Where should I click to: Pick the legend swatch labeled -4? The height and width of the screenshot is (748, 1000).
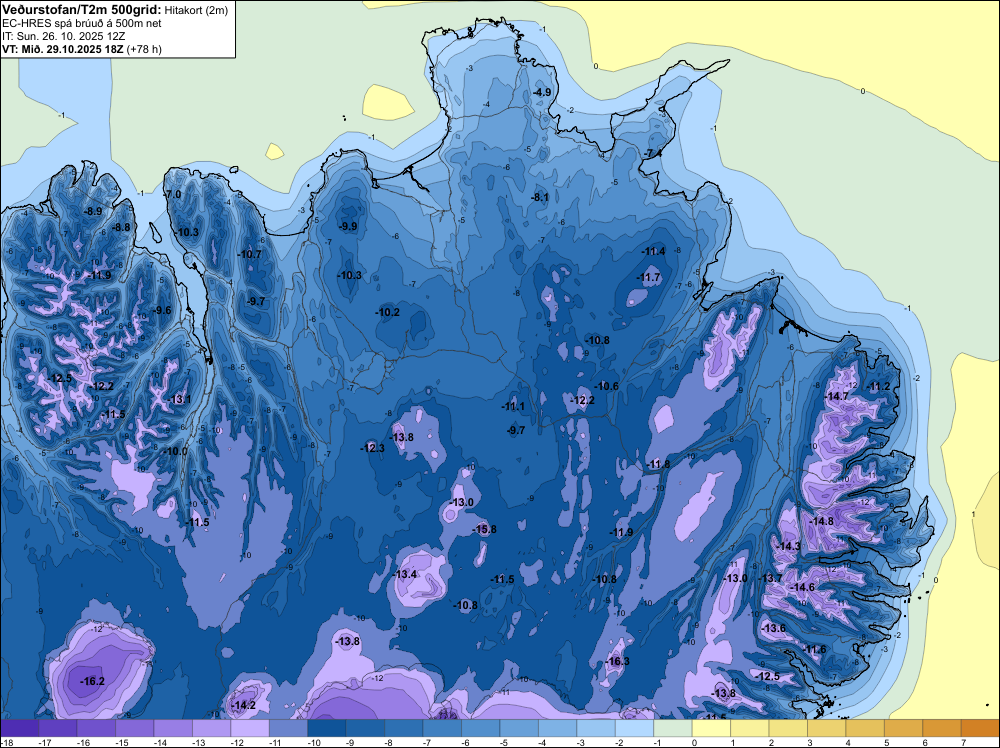click(x=557, y=728)
